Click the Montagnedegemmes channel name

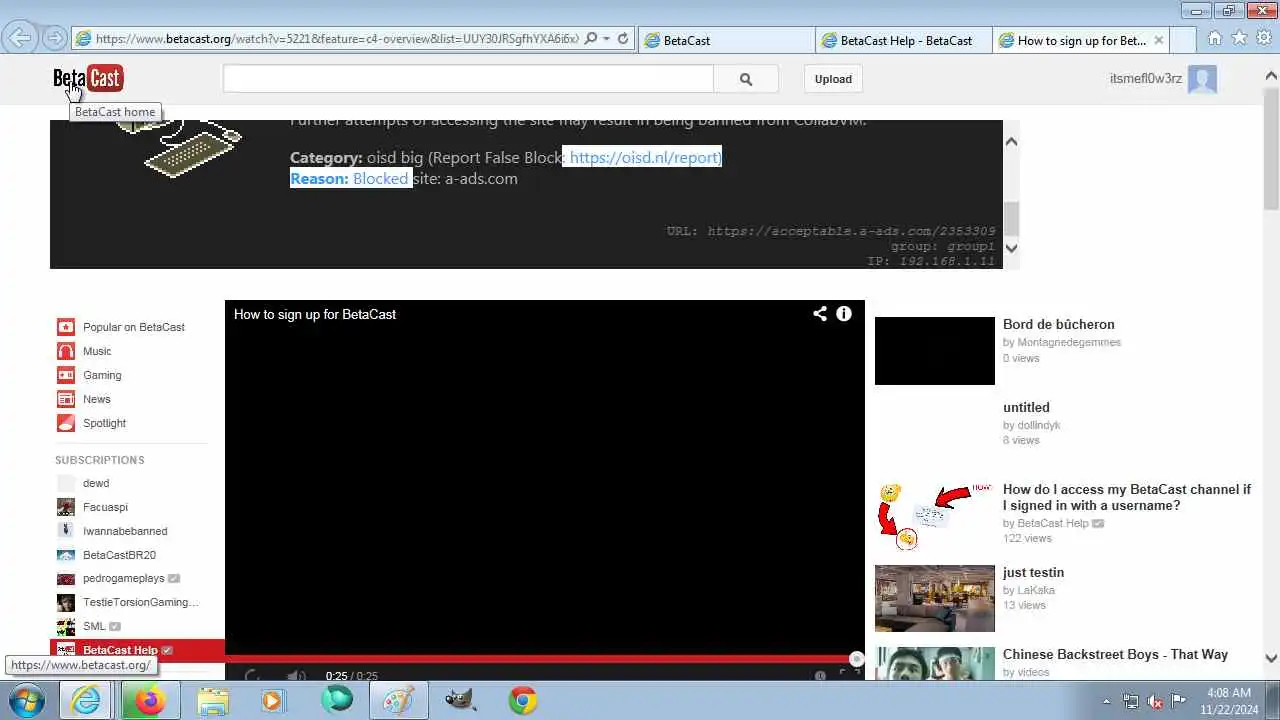pos(1069,342)
